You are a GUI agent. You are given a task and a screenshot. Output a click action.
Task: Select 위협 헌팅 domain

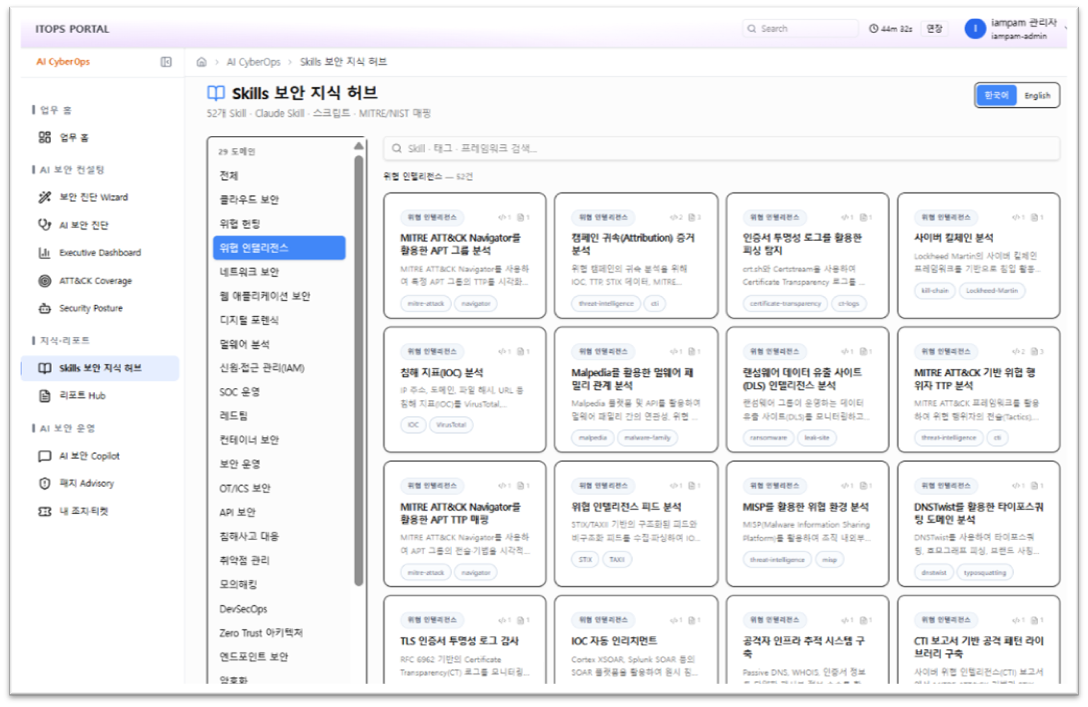279,223
